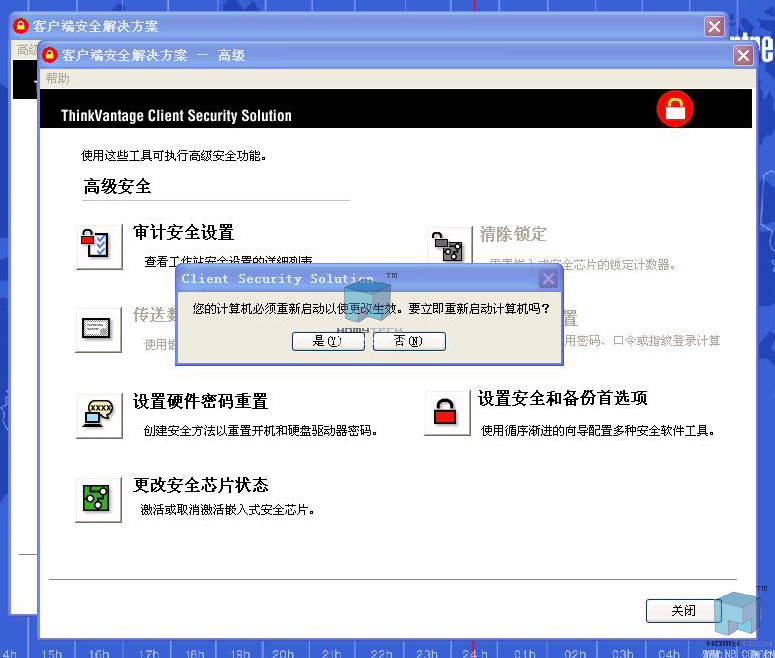Click the 24h marker on the background timeline
The width and height of the screenshot is (775, 658).
[474, 653]
